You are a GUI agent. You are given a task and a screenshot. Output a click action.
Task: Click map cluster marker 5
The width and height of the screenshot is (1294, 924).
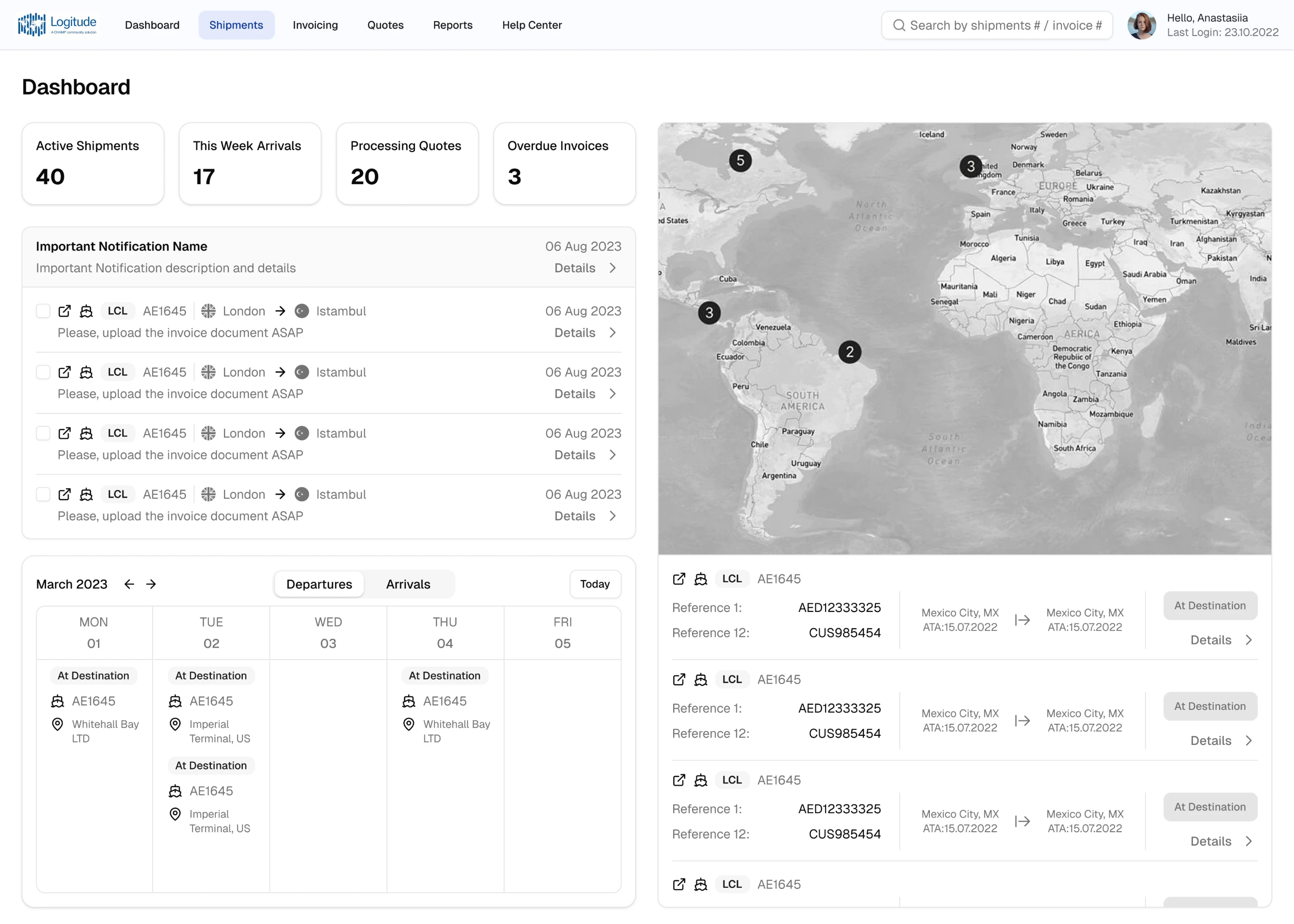[x=740, y=161]
